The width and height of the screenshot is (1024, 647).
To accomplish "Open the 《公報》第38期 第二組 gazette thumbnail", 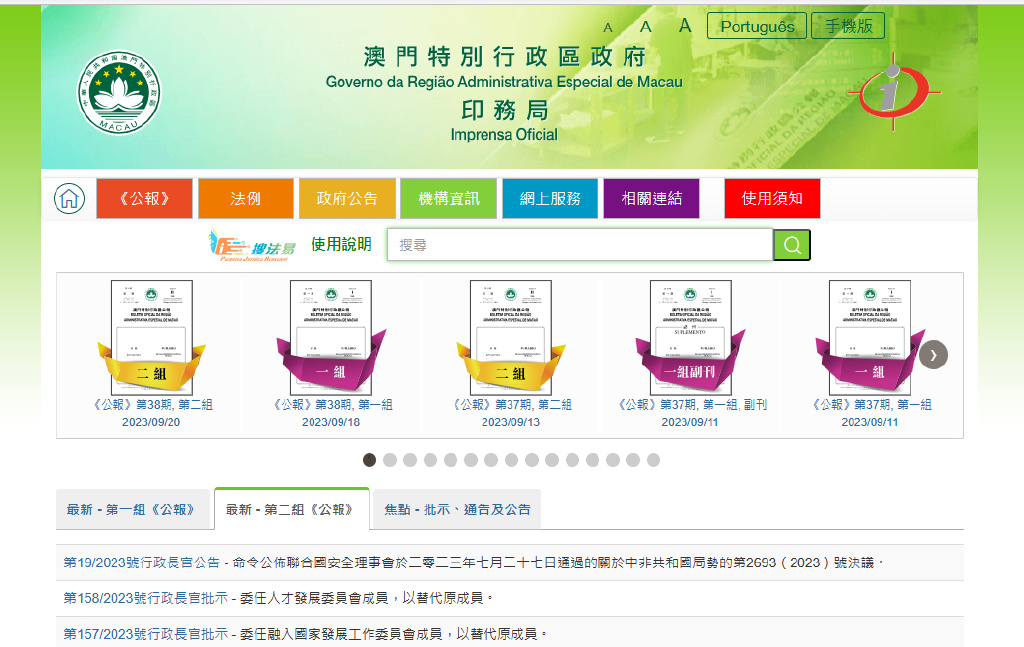I will 150,335.
